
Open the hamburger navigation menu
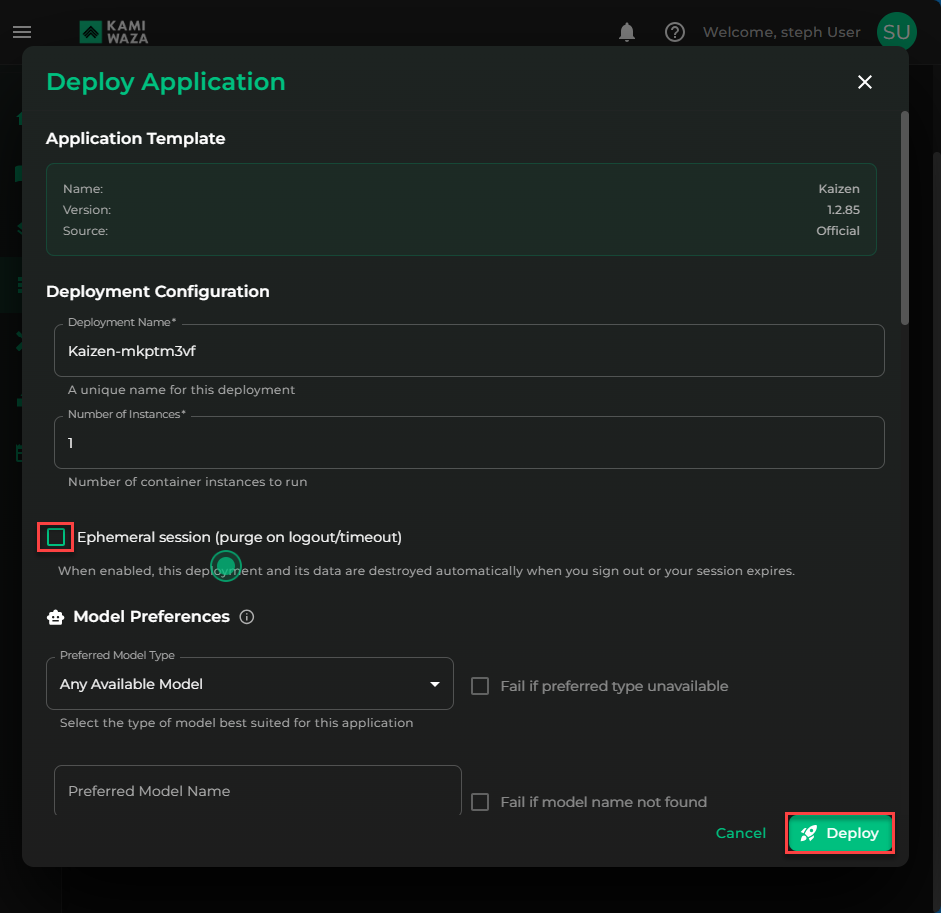22,32
